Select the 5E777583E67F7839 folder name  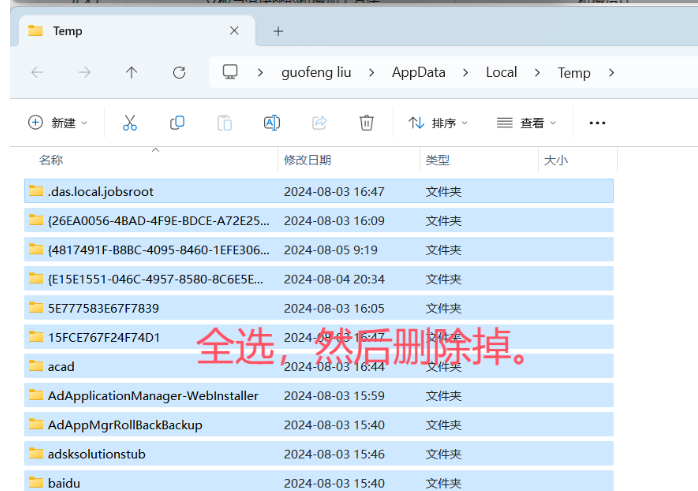click(103, 308)
